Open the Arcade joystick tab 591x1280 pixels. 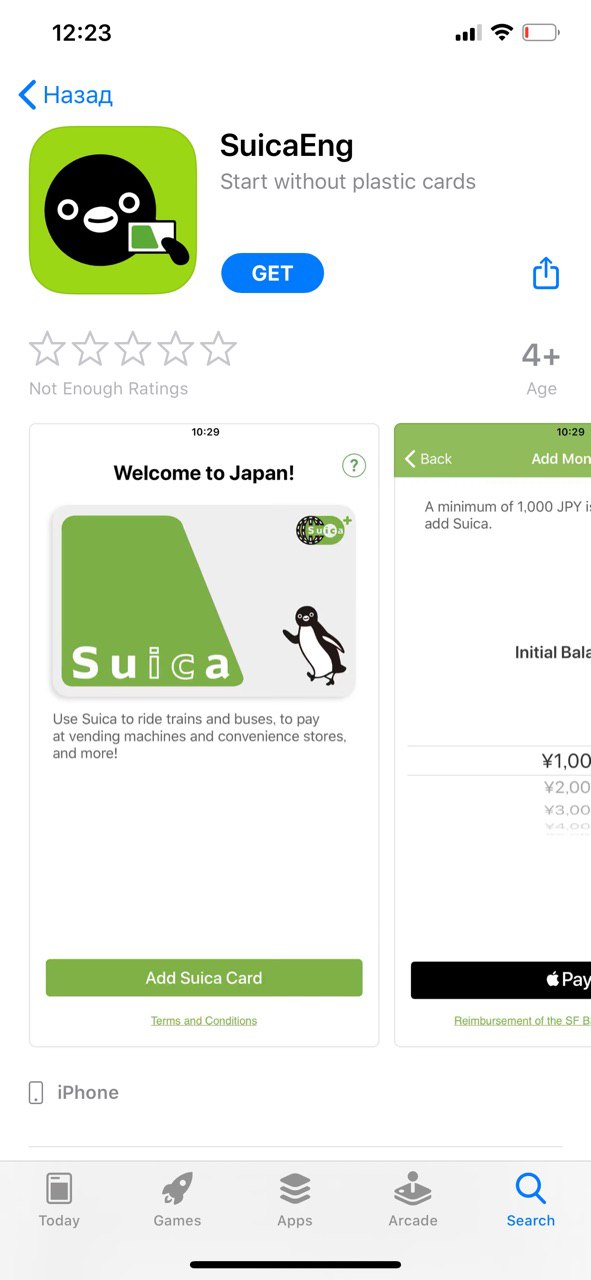pos(413,1200)
